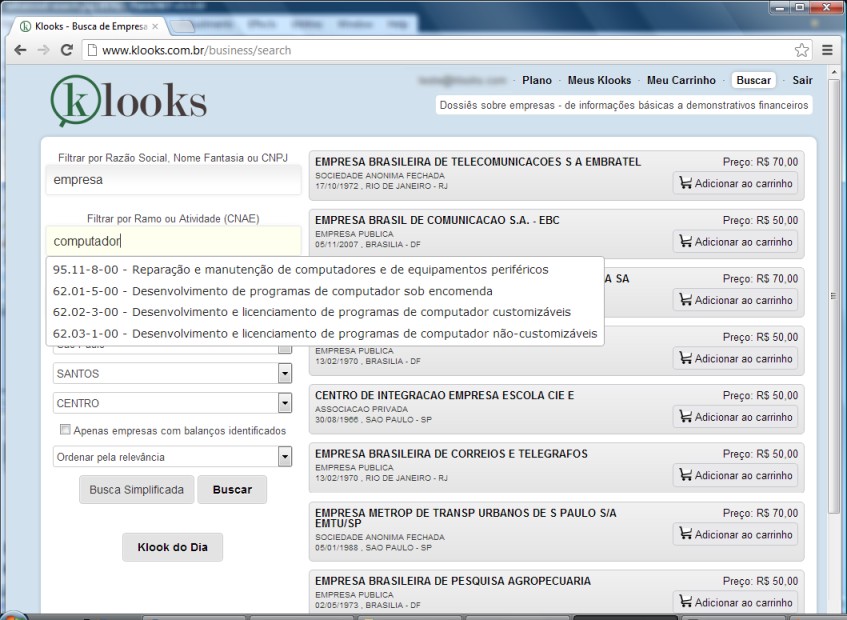Image resolution: width=847 pixels, height=620 pixels.
Task: Click the Klook do Dia button
Action: click(x=172, y=548)
